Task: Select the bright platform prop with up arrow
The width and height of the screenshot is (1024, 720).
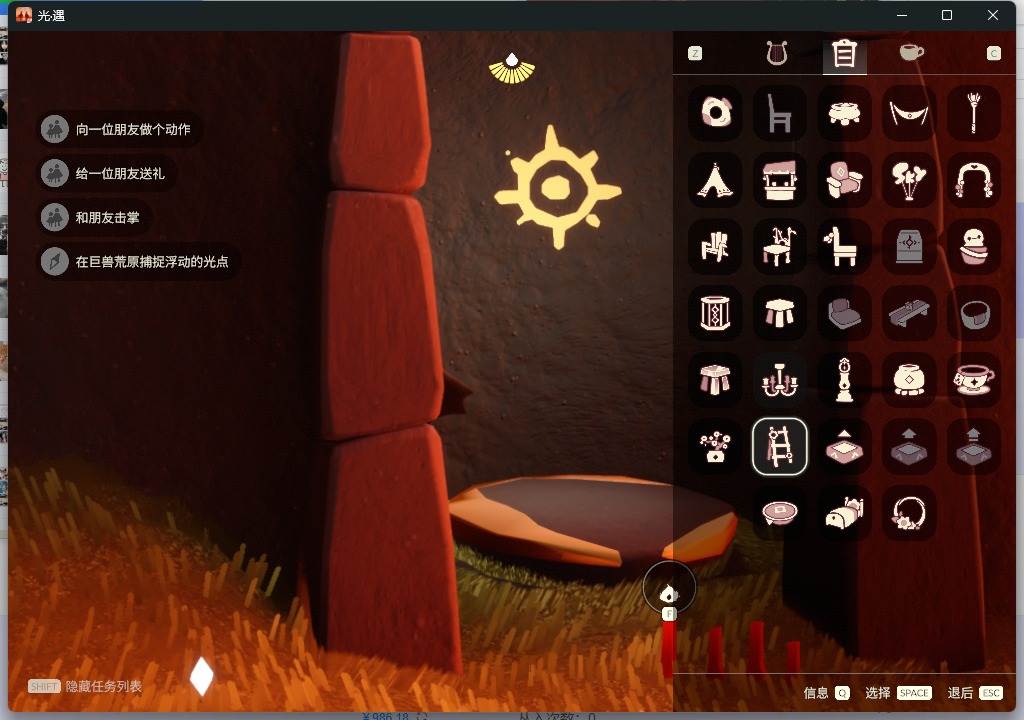Action: click(844, 447)
